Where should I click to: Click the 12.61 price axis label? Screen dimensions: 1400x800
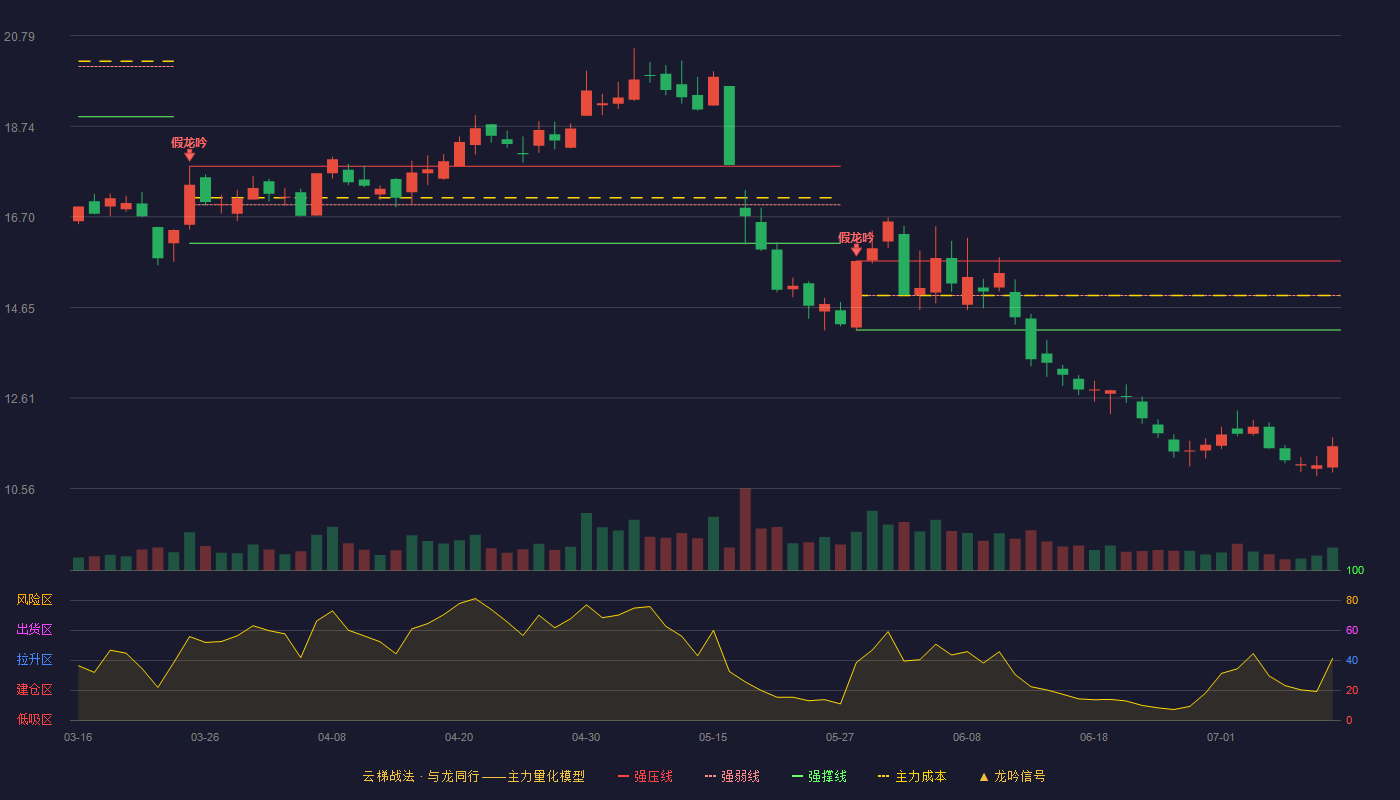pos(19,398)
